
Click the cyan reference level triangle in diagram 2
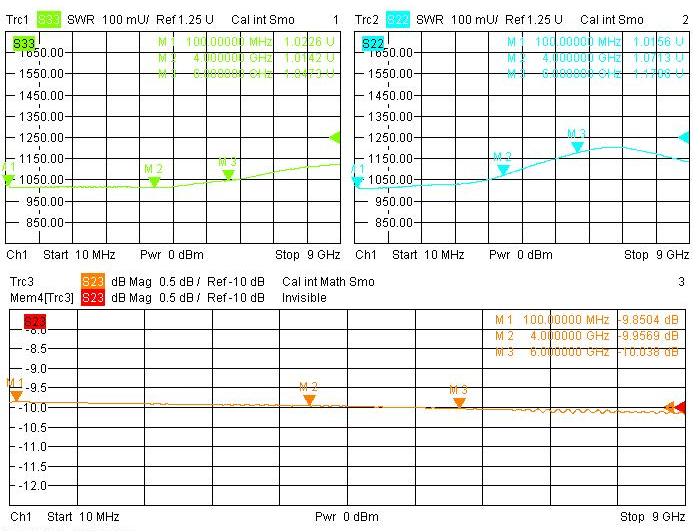(x=684, y=137)
